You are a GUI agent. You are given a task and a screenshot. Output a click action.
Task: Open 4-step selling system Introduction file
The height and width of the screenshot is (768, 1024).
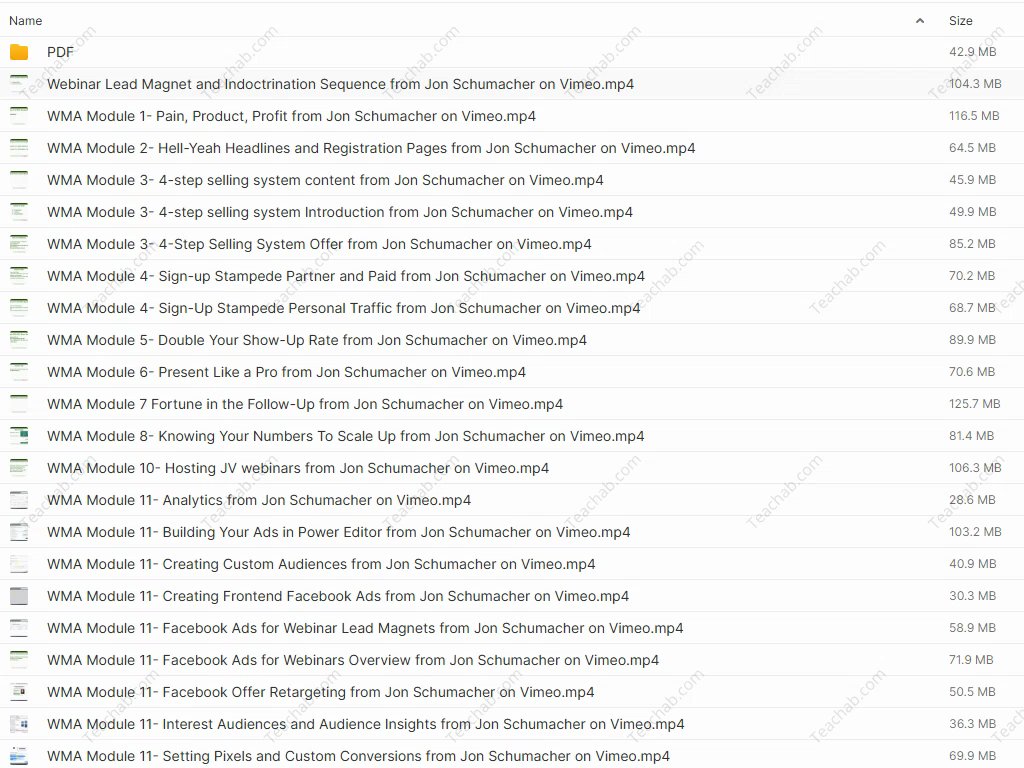339,212
